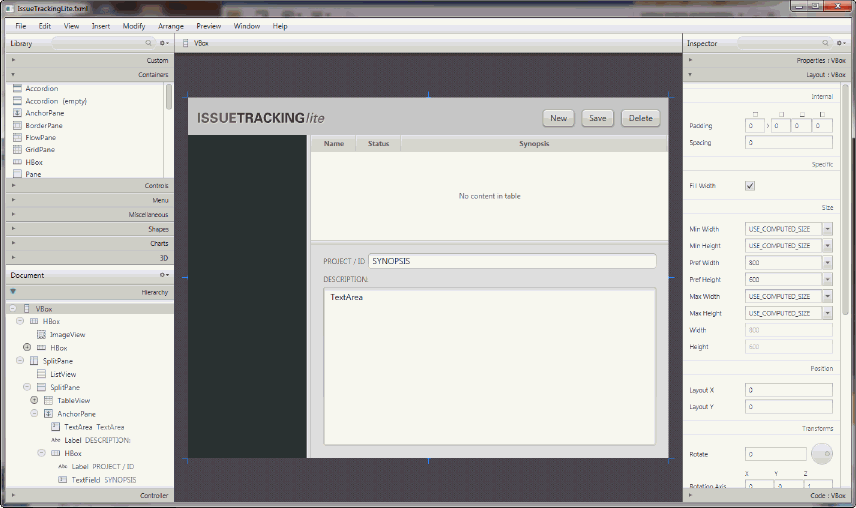Click the root VBox icon in hierarchy

tap(27, 309)
